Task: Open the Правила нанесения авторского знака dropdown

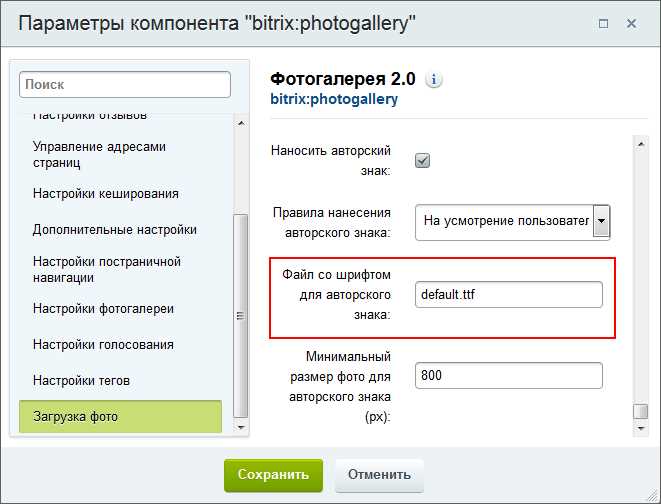Action: coord(513,222)
